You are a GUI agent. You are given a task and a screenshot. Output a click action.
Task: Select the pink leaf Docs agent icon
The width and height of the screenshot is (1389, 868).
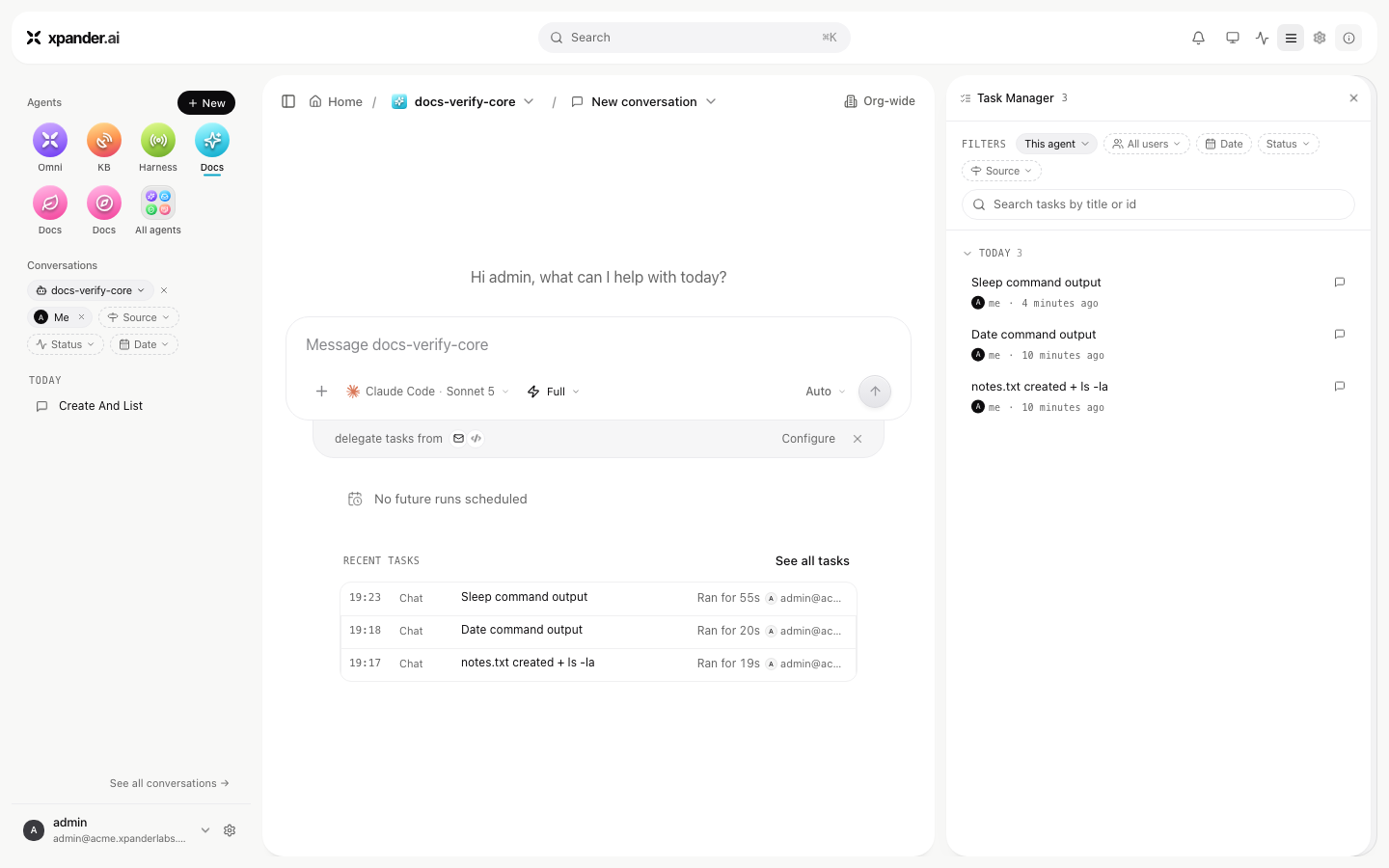(50, 203)
